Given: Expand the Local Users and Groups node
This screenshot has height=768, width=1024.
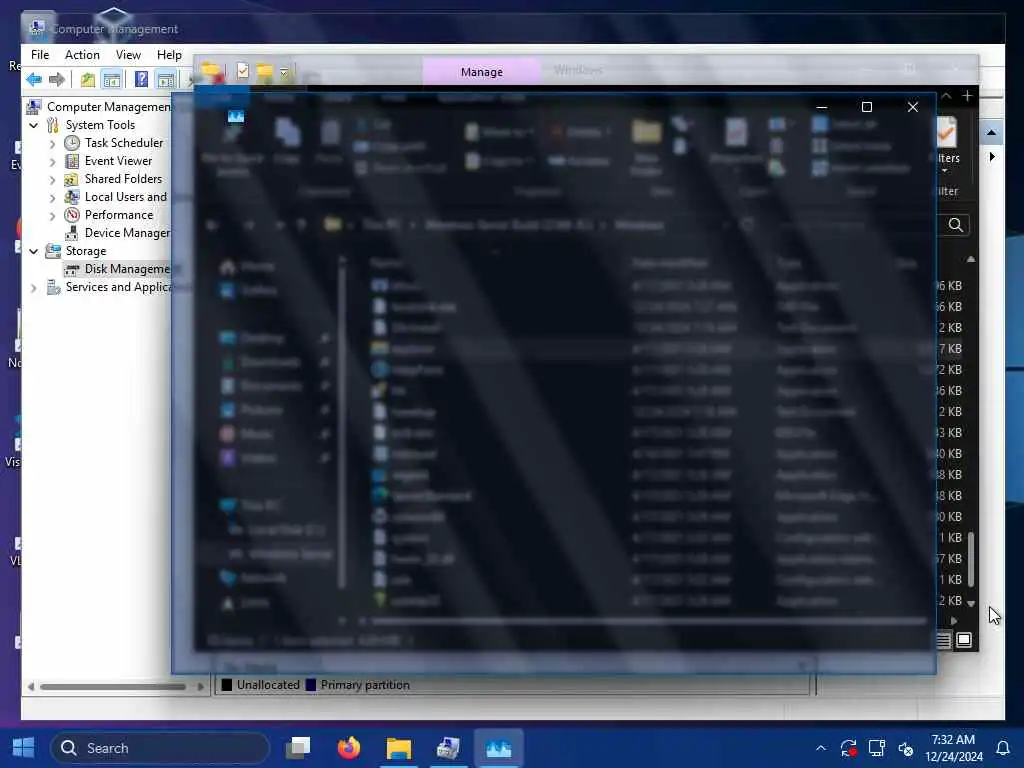Looking at the screenshot, I should pos(52,197).
